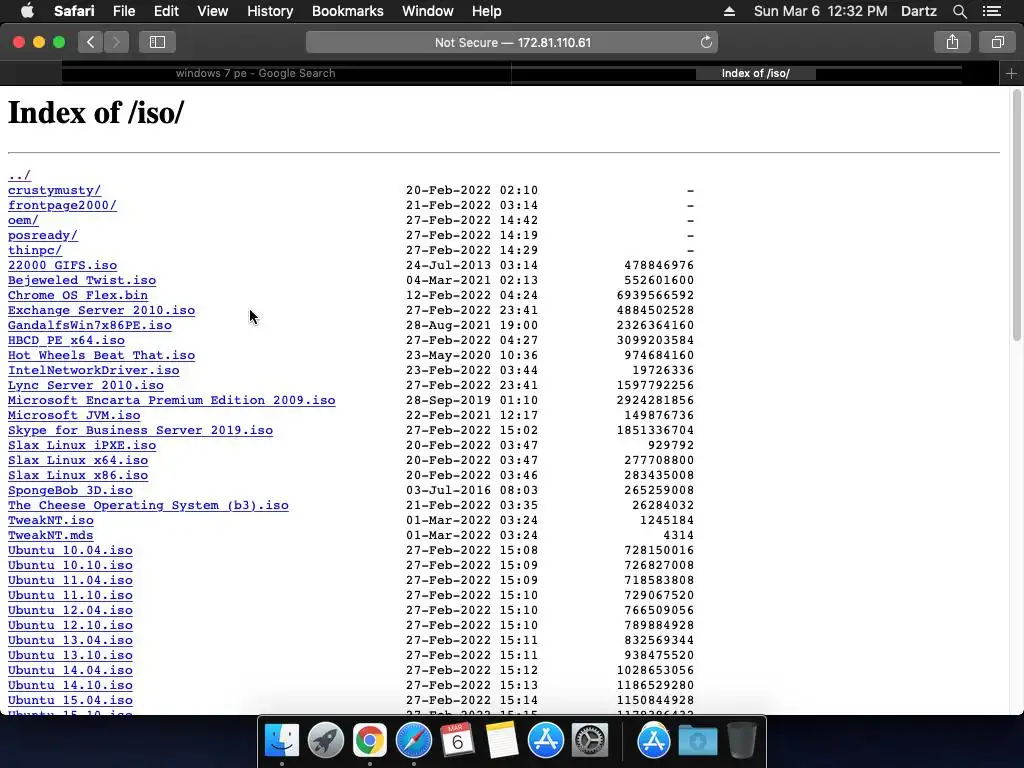Download Exchange Server 2010.iso
The height and width of the screenshot is (768, 1024).
(x=101, y=310)
